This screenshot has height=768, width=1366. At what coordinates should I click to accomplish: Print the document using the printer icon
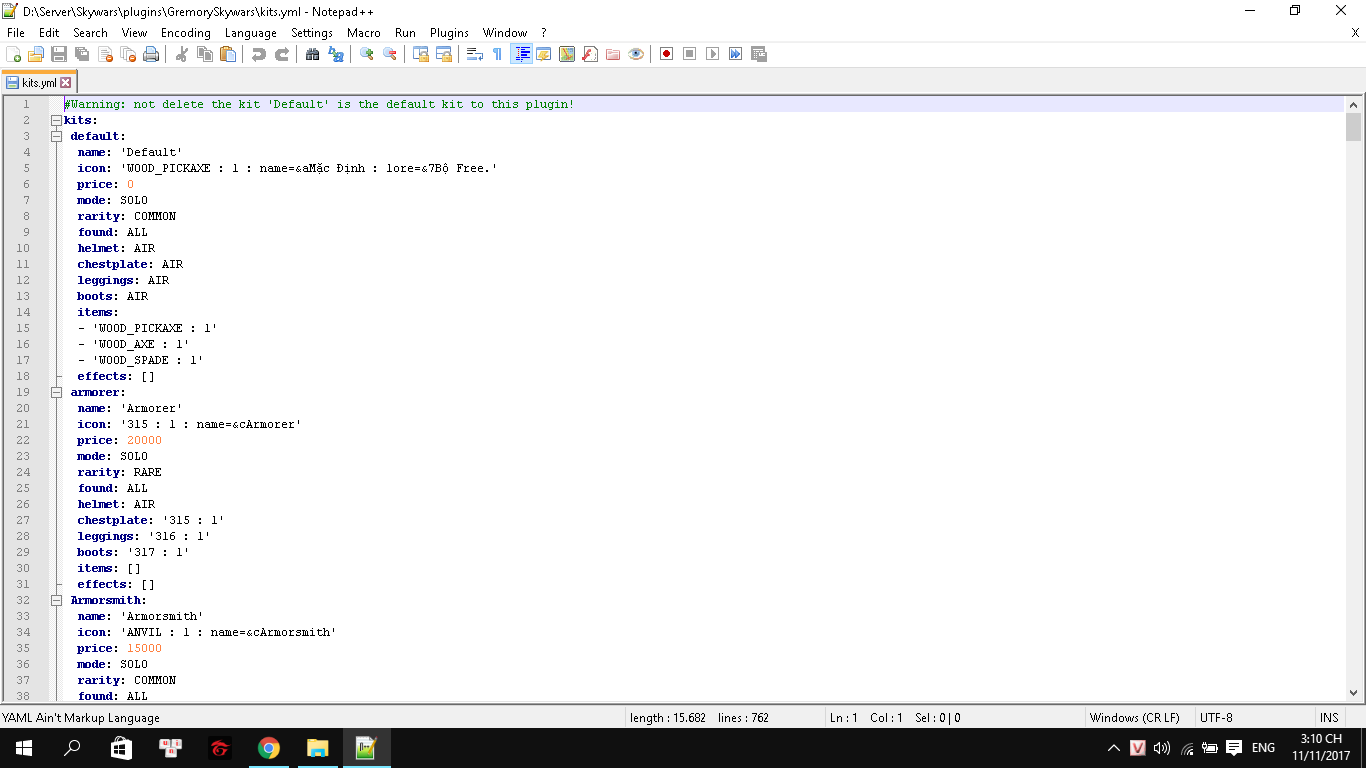(151, 54)
